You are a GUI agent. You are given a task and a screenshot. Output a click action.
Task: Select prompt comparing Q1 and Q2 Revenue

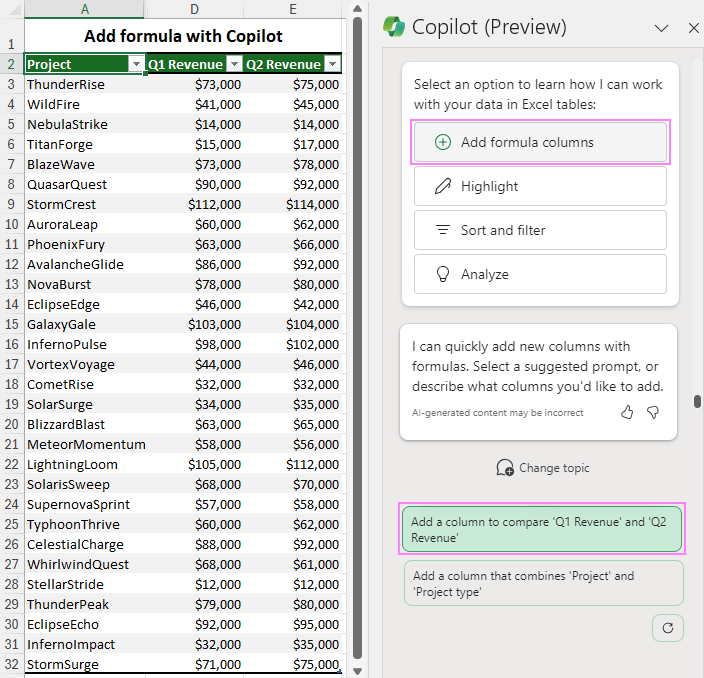(541, 529)
